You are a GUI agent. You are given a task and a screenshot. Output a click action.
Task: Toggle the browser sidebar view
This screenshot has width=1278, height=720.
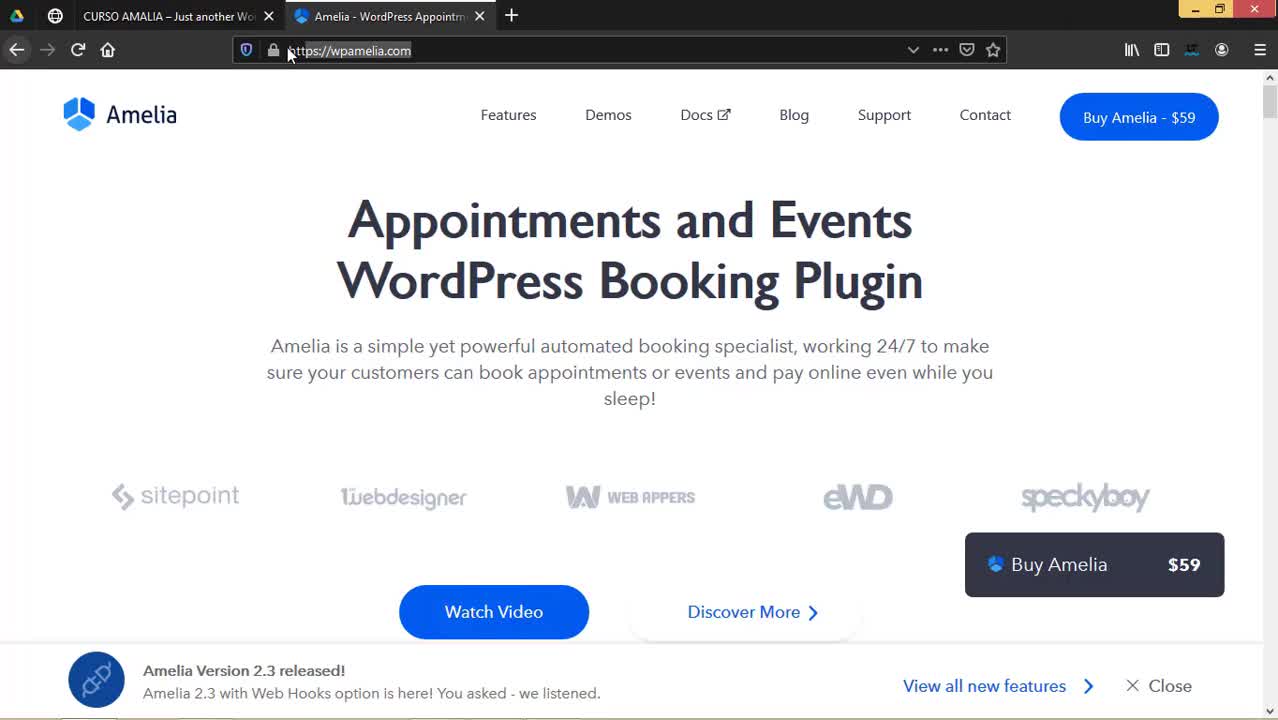pyautogui.click(x=1162, y=50)
